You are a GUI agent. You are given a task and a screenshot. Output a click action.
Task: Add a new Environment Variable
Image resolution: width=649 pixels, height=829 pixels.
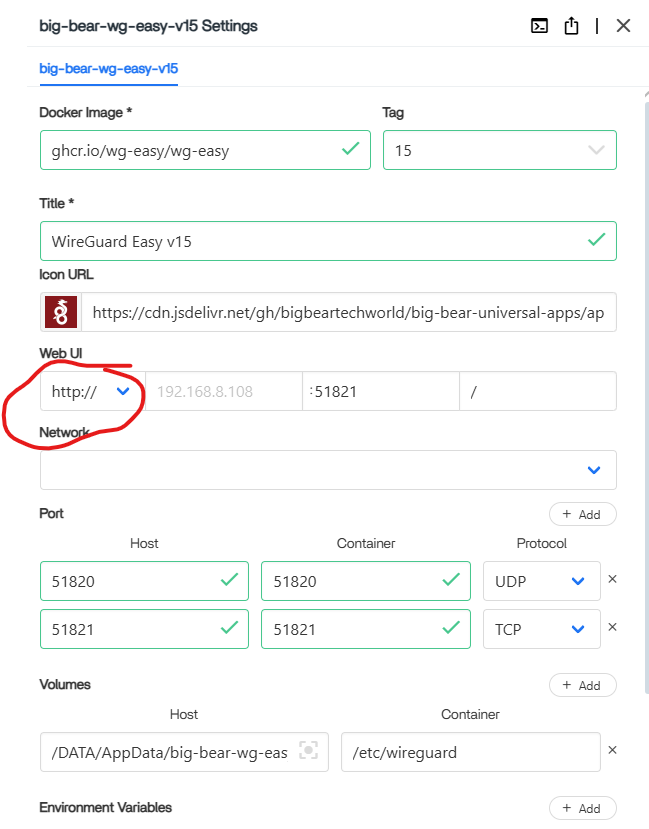(582, 808)
